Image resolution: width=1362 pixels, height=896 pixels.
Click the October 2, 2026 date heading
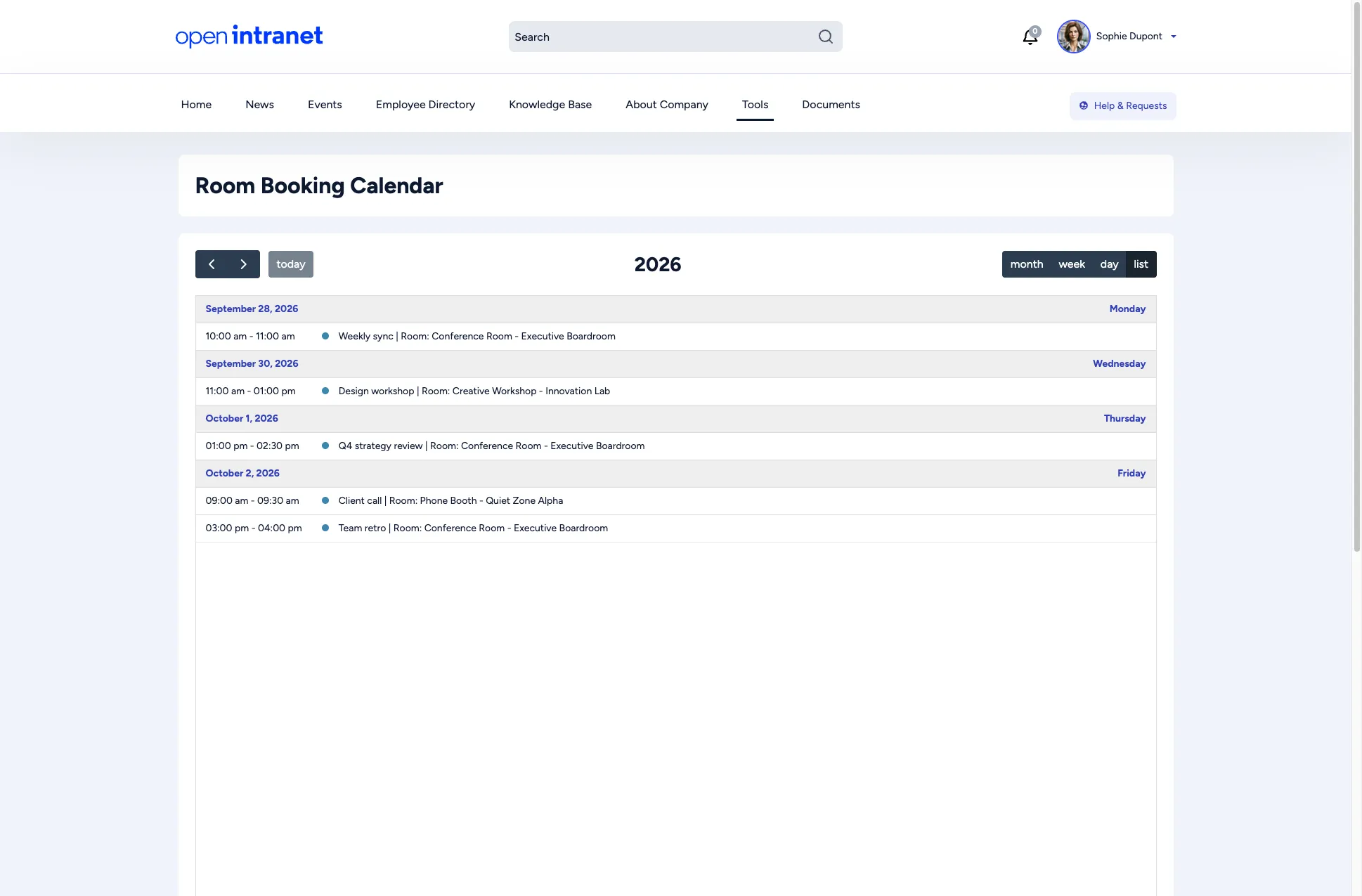[x=242, y=474]
